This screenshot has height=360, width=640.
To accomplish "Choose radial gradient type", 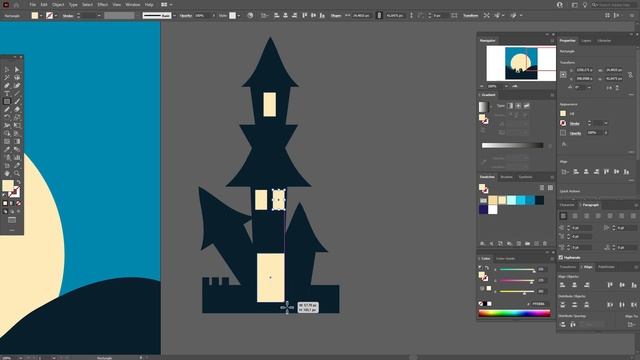I will click(x=518, y=106).
